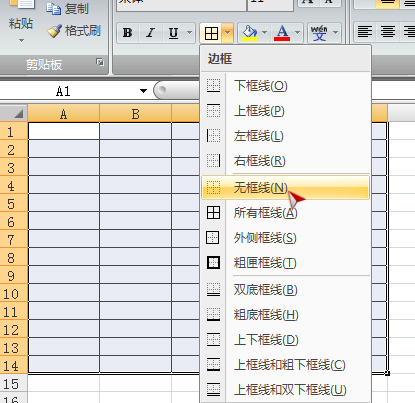Open the paste options dropdown arrow
415x403 pixels.
click(x=21, y=41)
